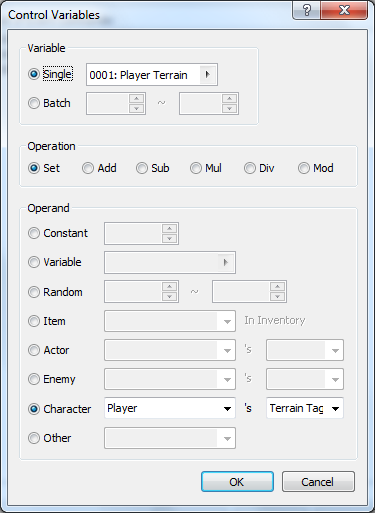Click the OK button

(x=237, y=482)
